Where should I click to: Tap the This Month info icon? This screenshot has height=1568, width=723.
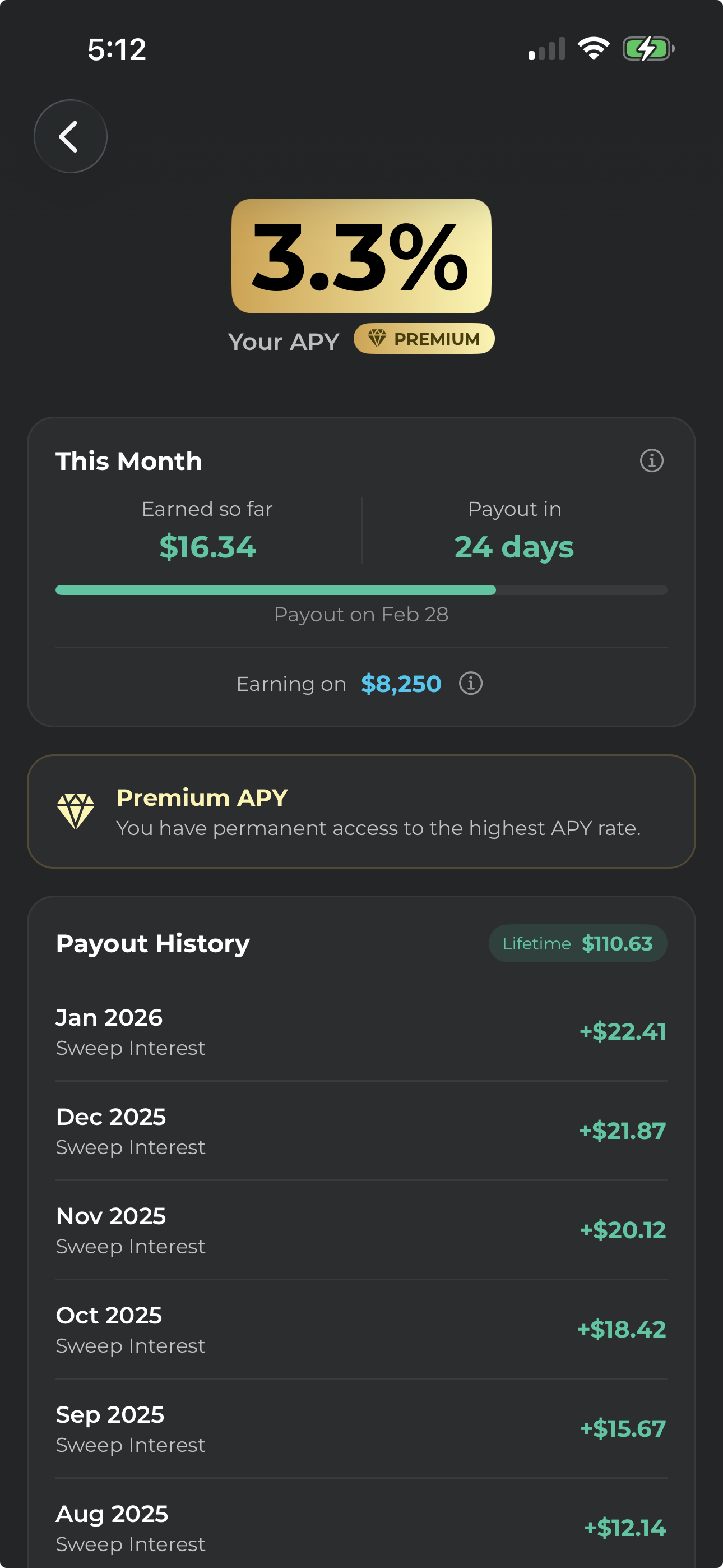pos(651,462)
